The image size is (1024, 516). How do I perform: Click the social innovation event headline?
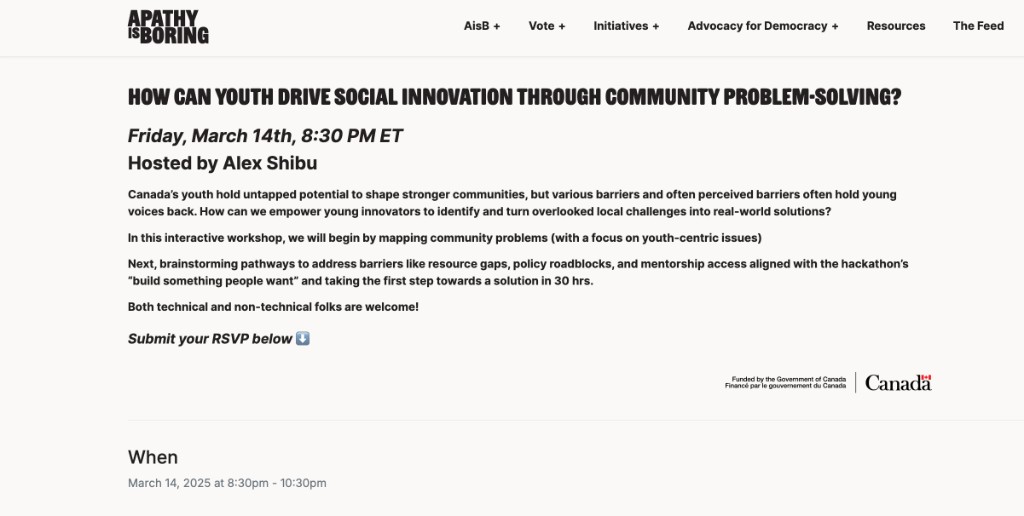click(x=515, y=97)
